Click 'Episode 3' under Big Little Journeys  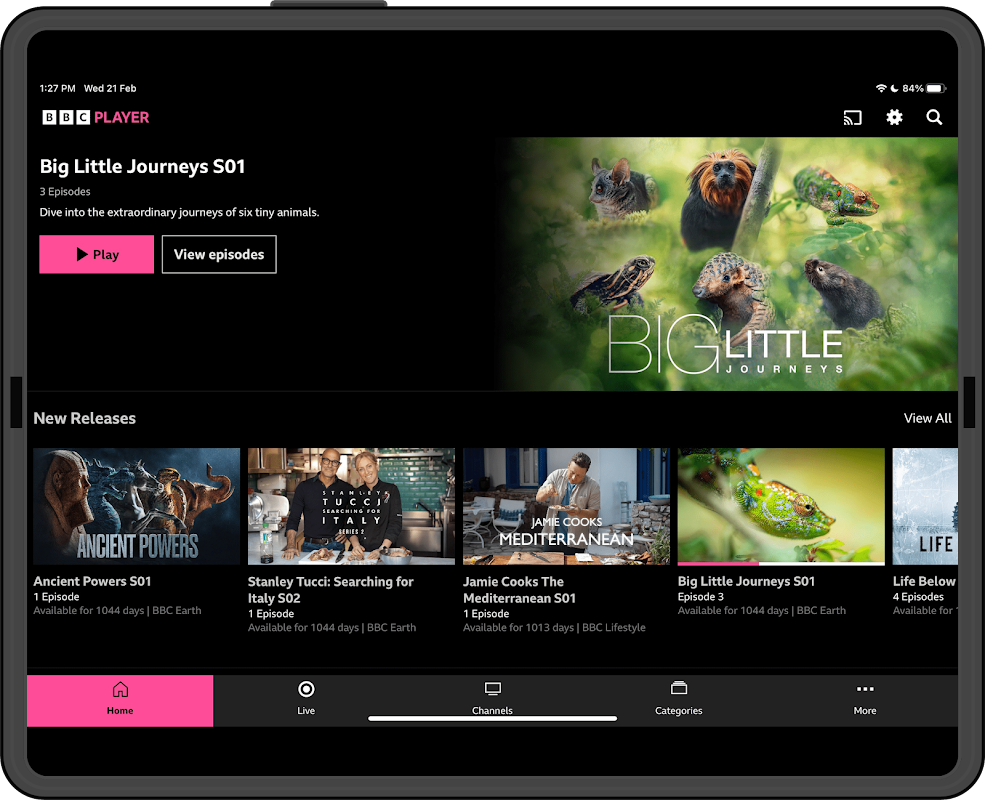(x=700, y=597)
